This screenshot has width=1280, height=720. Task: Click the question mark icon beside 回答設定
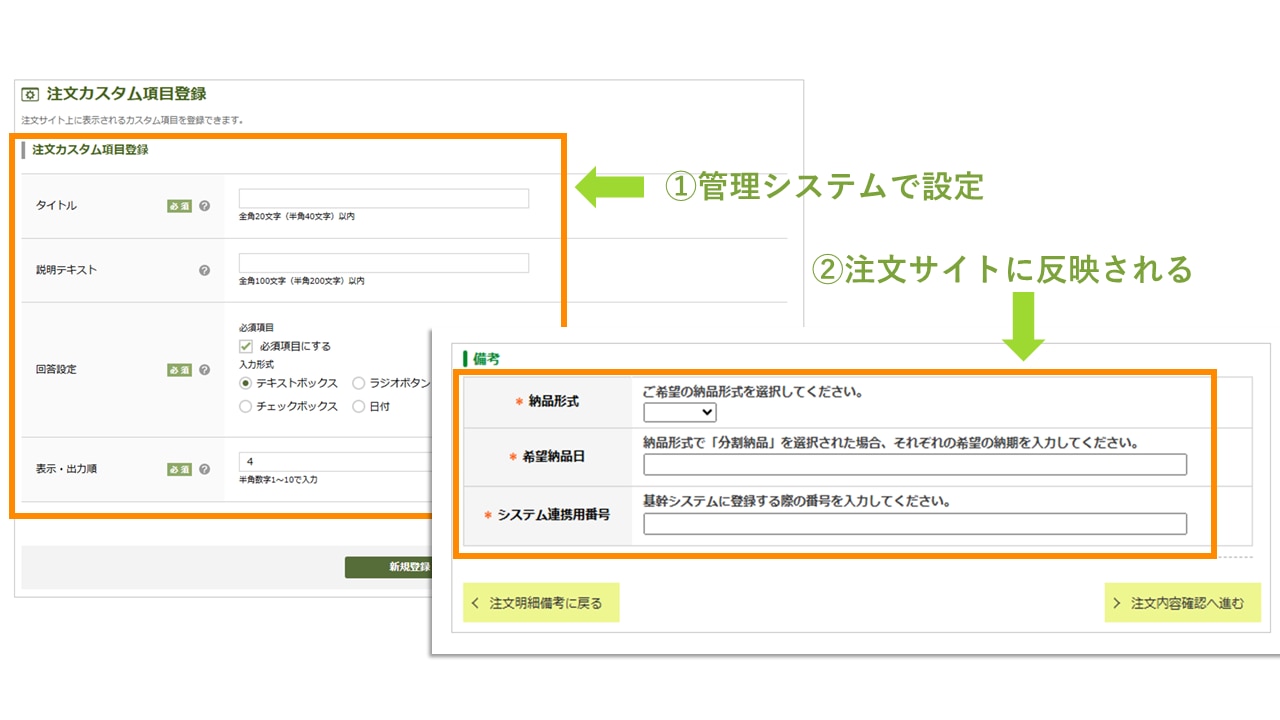(205, 370)
